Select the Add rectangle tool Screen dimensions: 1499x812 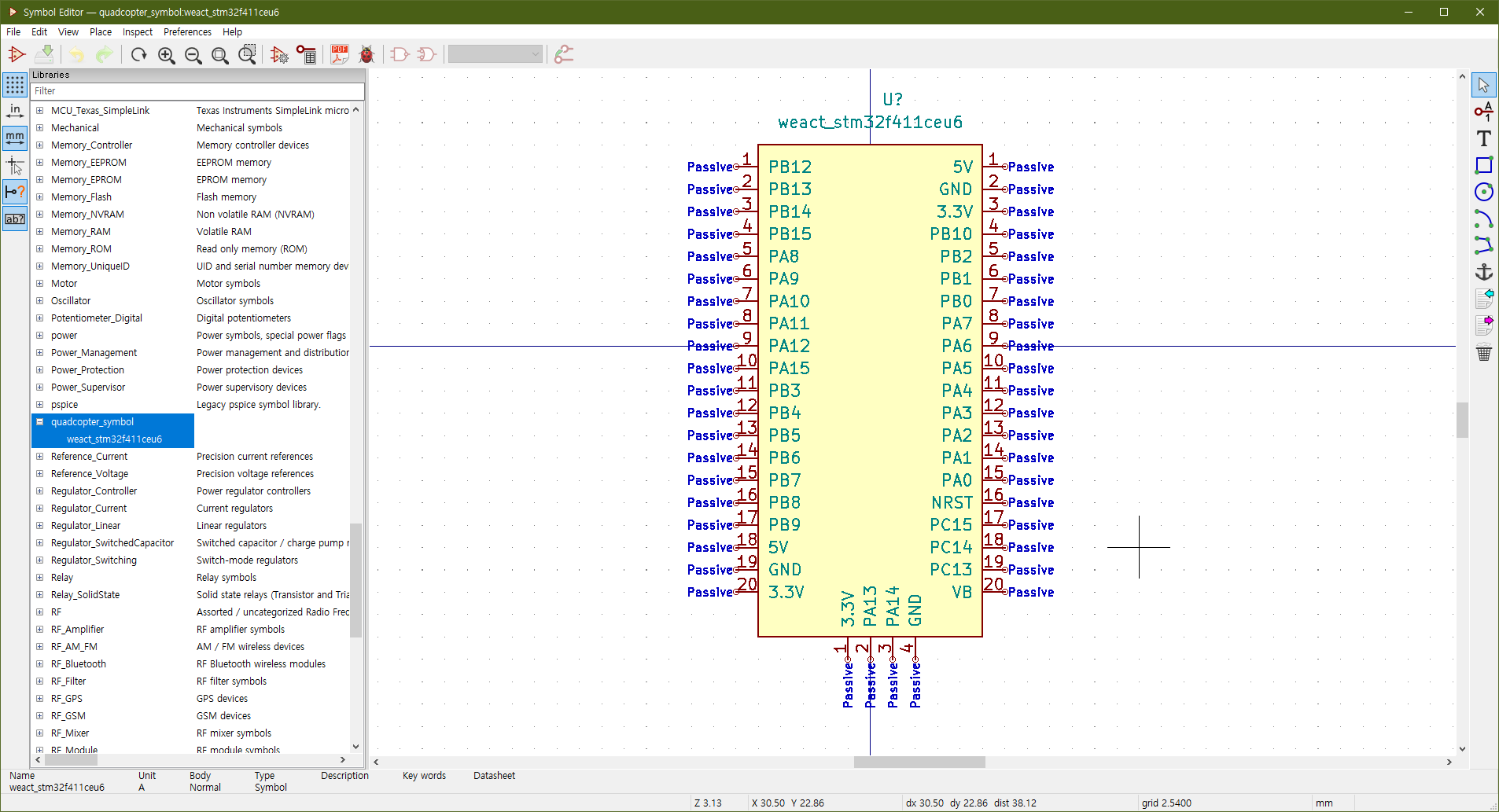1483,165
